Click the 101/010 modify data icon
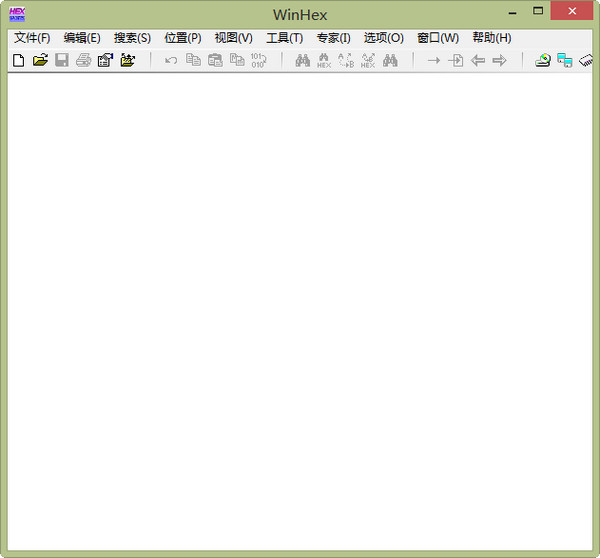Viewport: 600px width, 558px height. (259, 60)
